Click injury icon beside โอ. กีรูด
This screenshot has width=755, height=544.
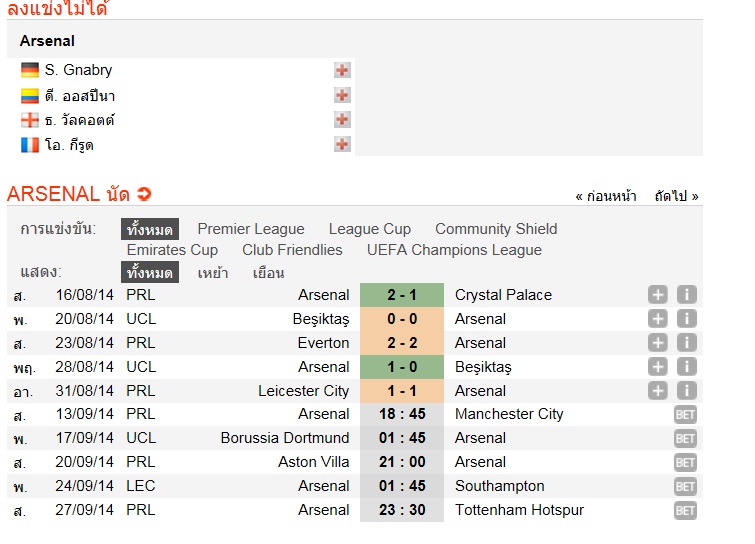coord(342,144)
